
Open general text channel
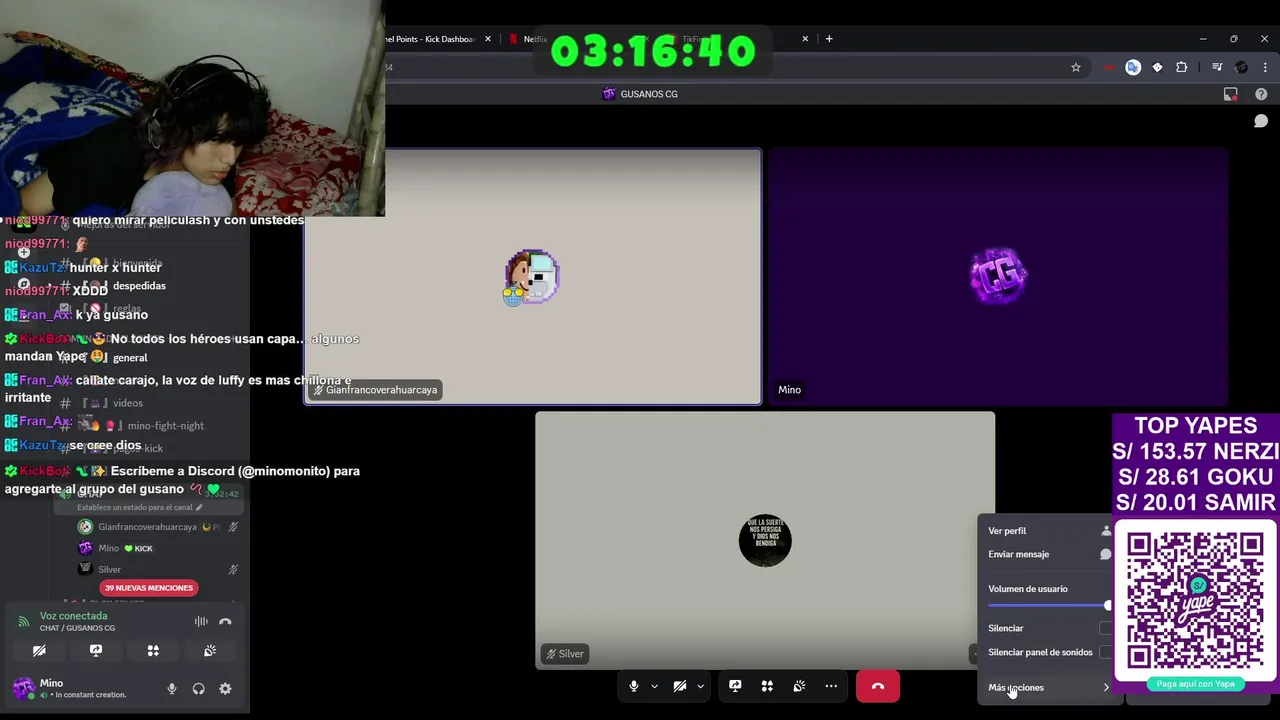coord(130,357)
